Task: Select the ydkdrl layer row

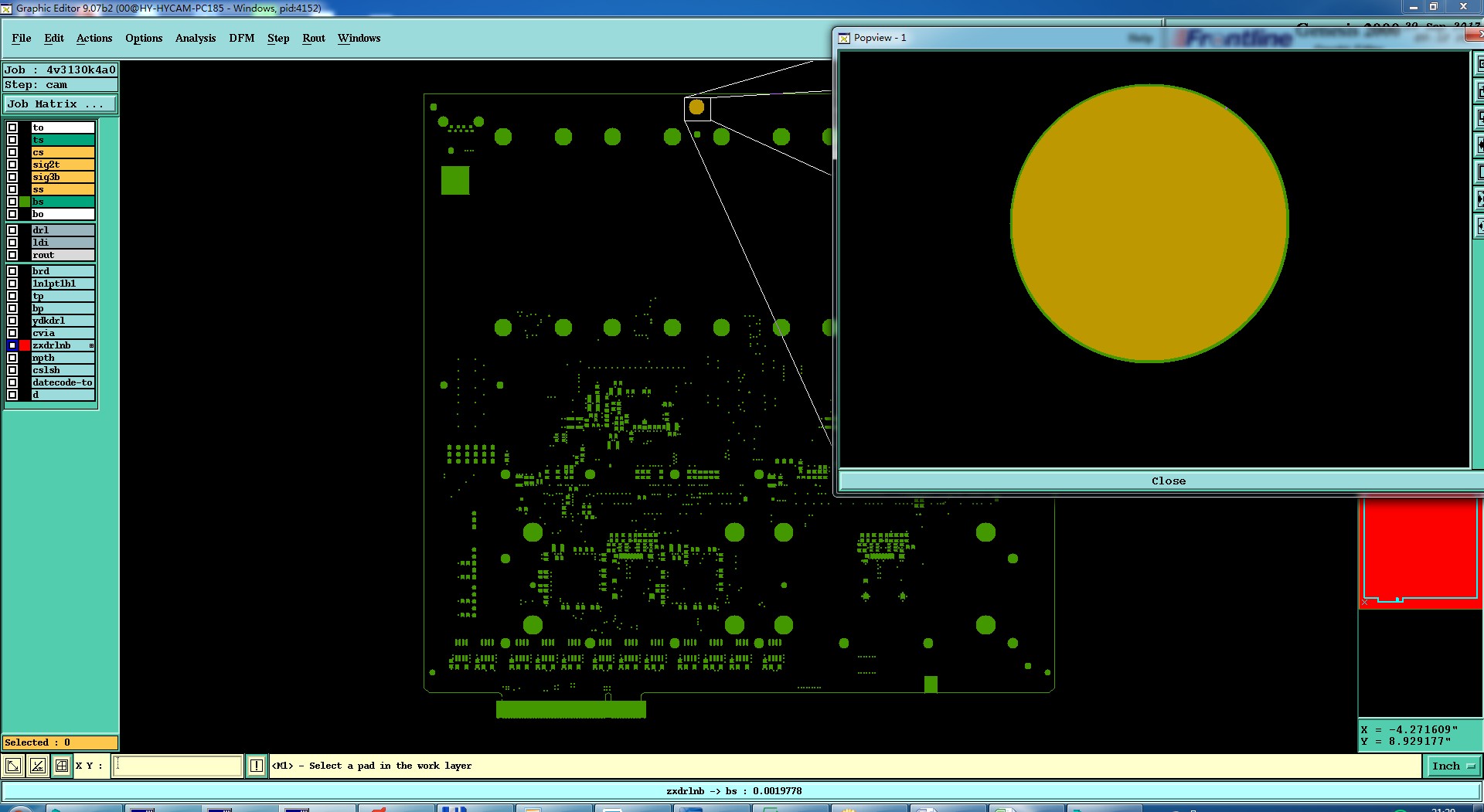Action: point(63,321)
